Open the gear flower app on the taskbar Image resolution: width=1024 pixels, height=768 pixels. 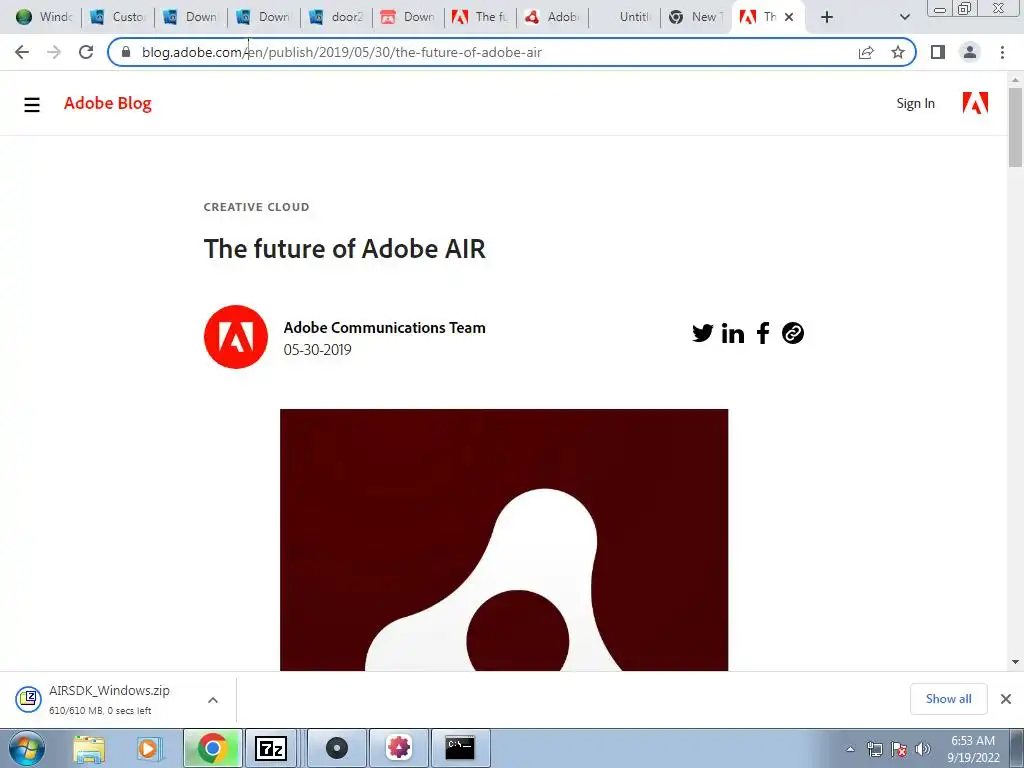[x=399, y=748]
